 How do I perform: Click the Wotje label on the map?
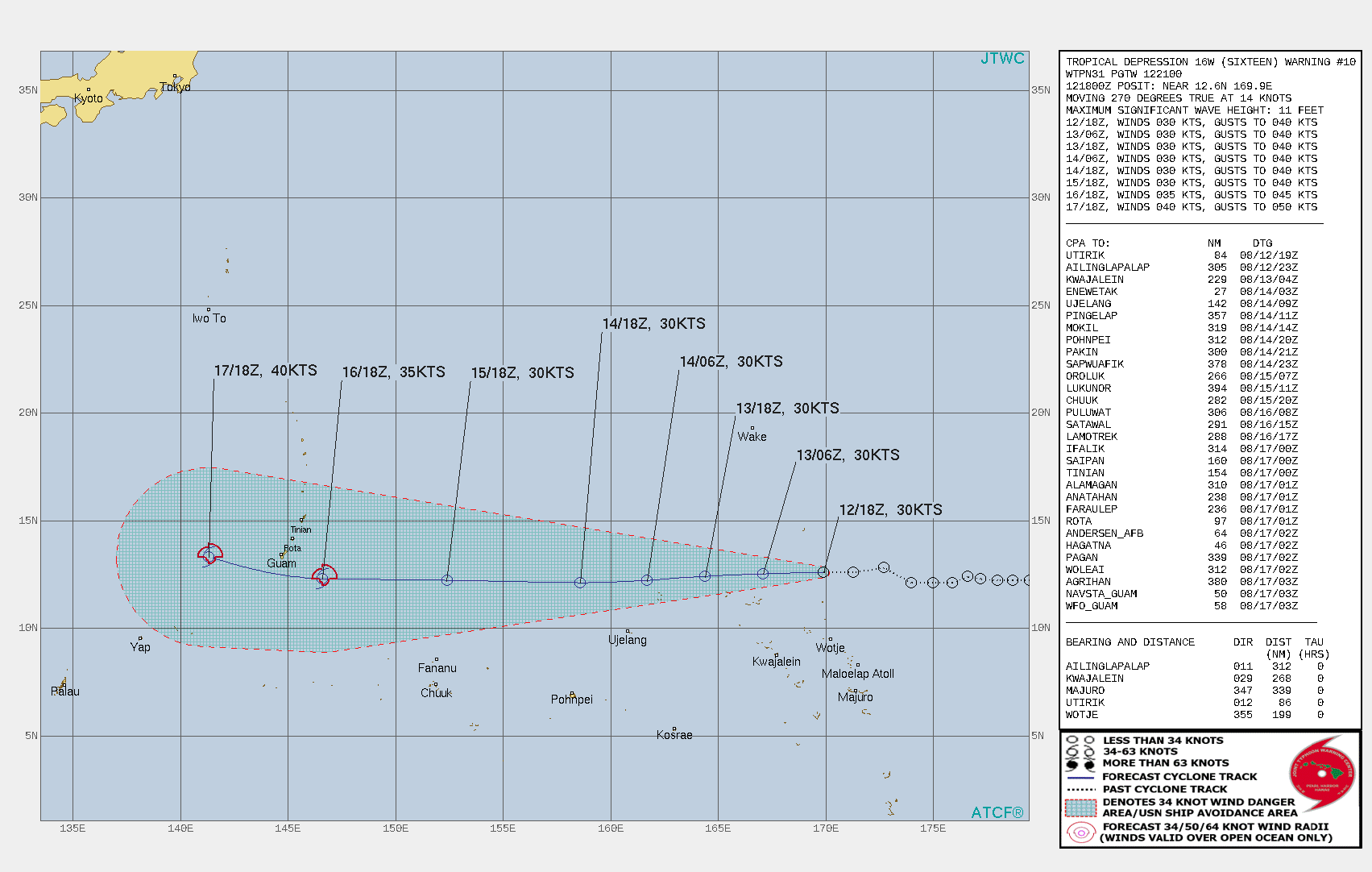click(x=831, y=648)
